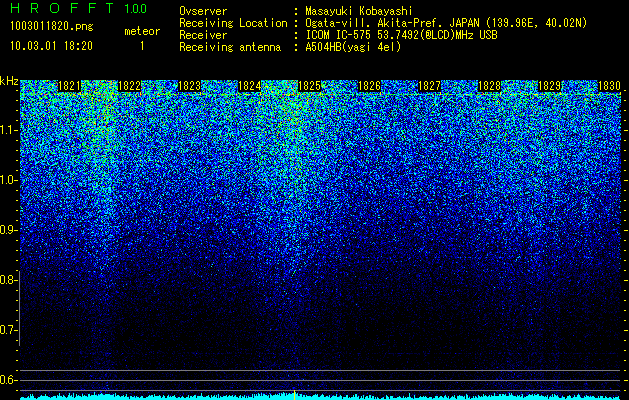Select the 1828 time marker
This screenshot has height=400, width=629.
(x=489, y=86)
